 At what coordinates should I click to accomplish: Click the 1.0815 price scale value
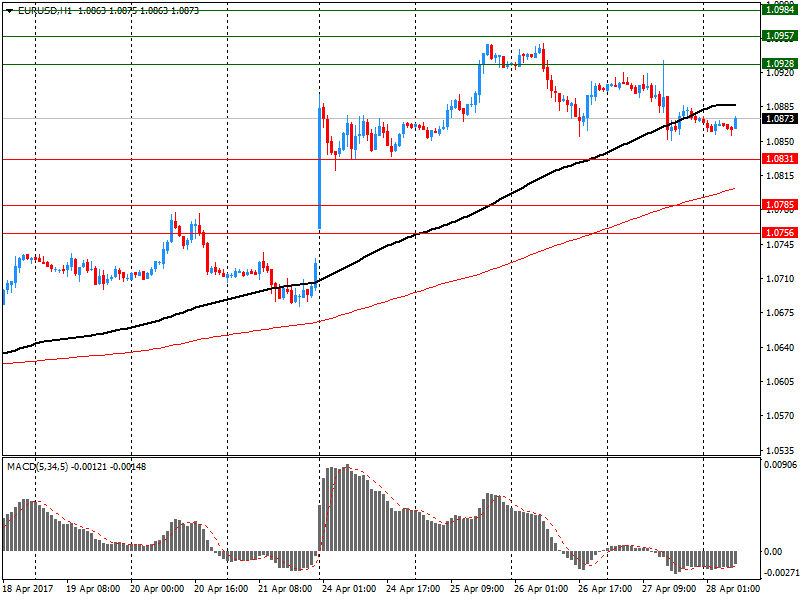[x=780, y=176]
